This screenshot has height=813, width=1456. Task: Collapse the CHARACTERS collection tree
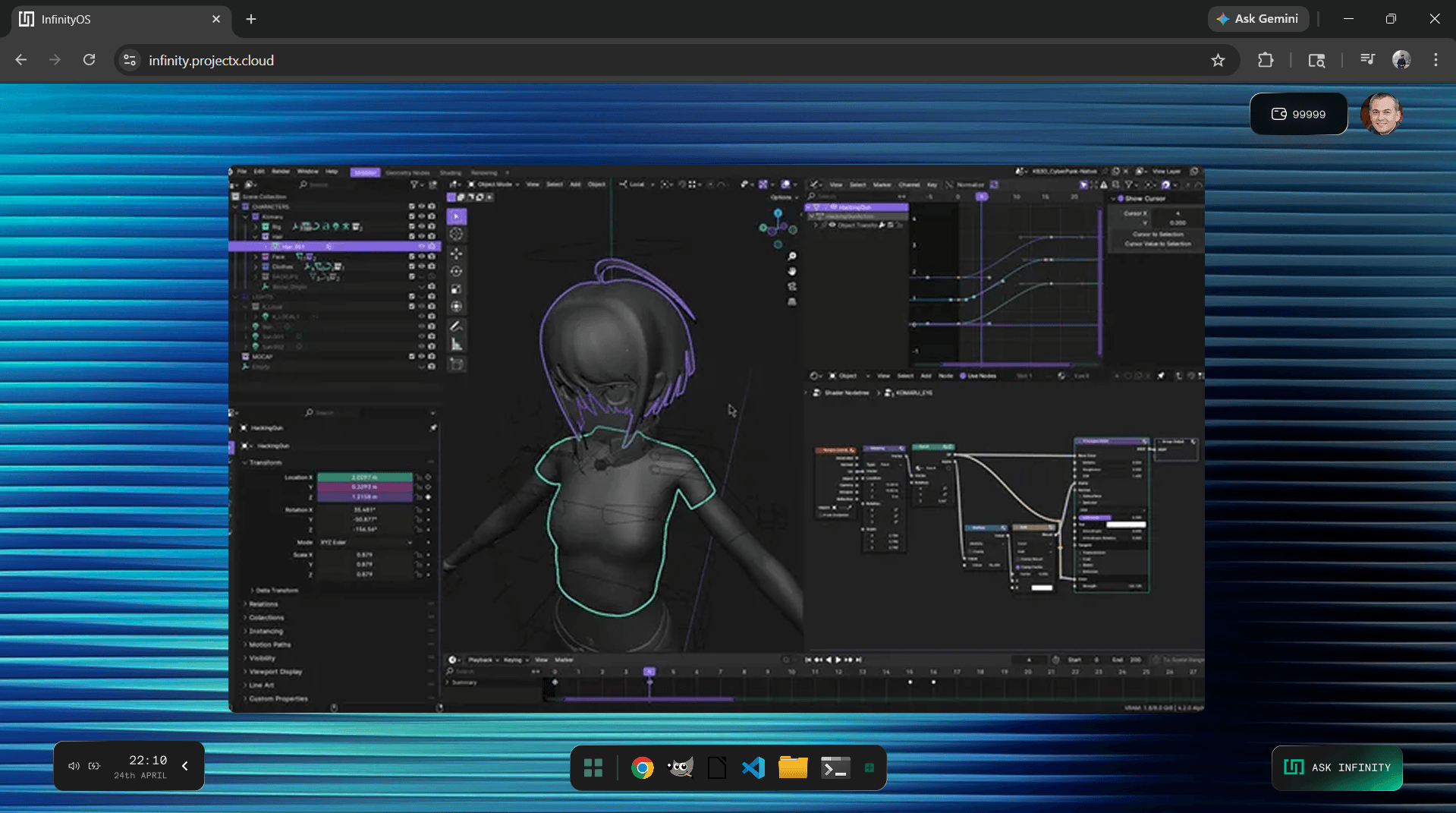[x=235, y=206]
